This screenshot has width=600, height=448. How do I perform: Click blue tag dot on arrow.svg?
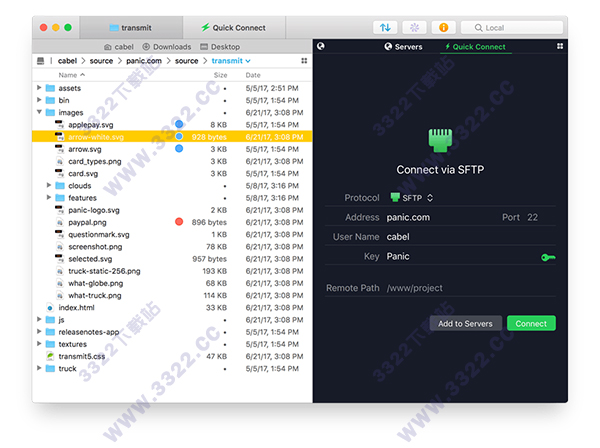point(179,148)
